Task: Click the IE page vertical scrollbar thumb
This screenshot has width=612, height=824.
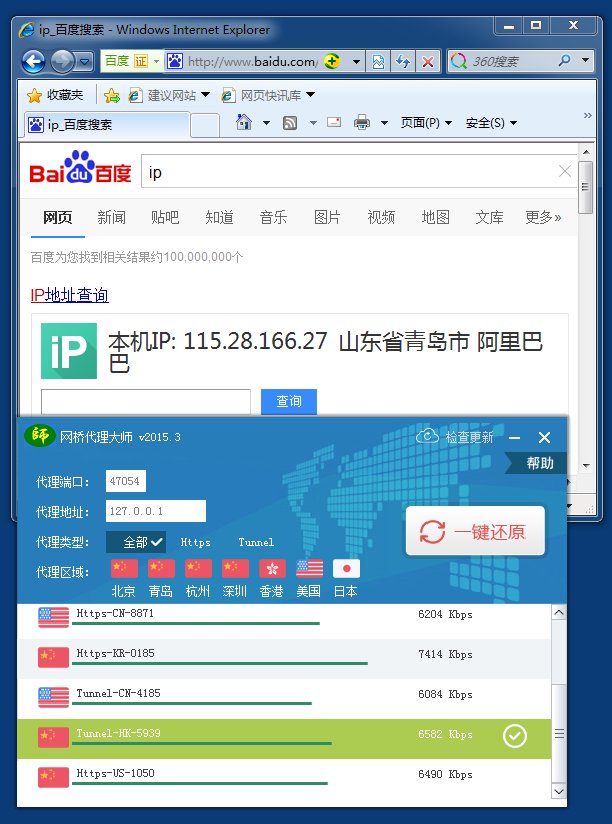Action: 586,188
